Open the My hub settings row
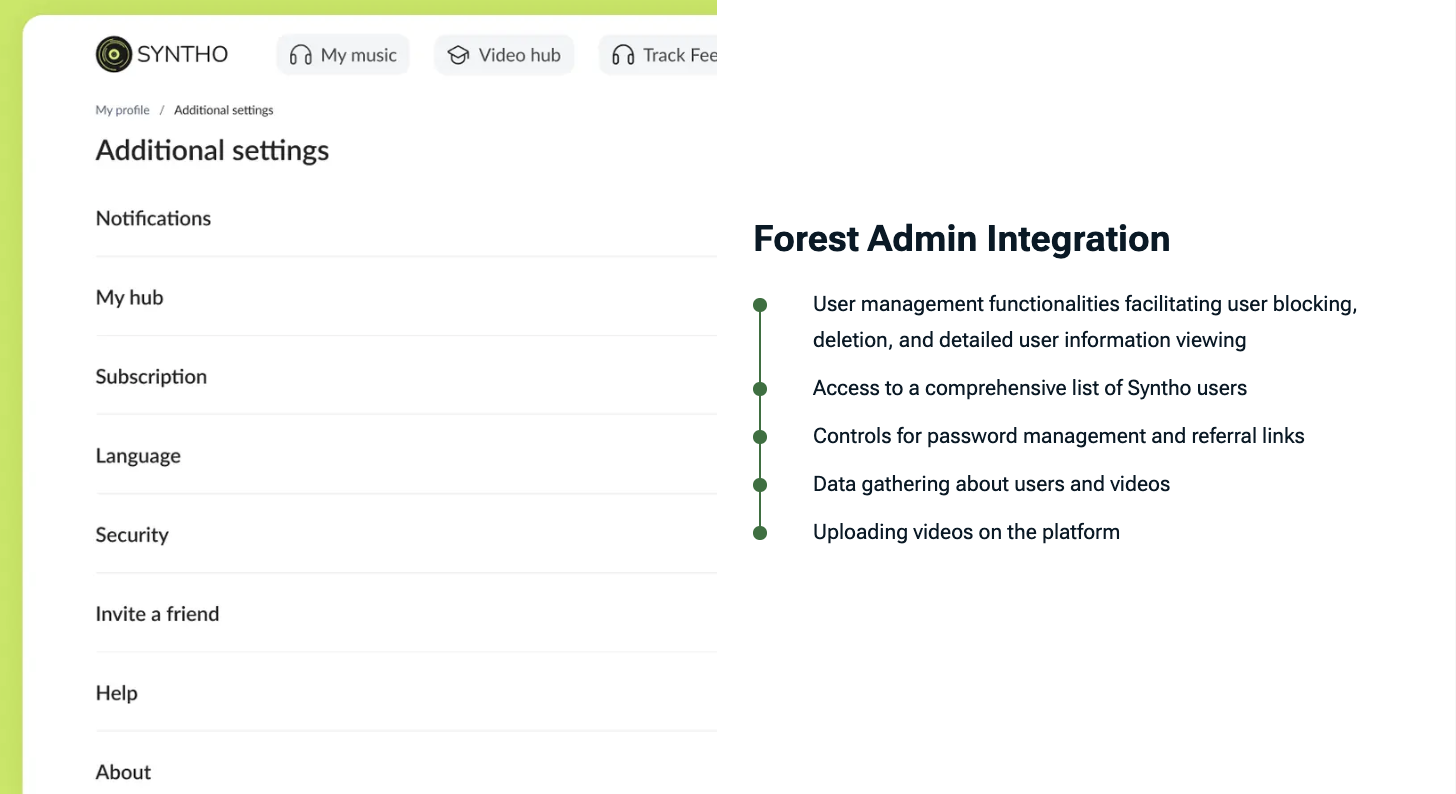The width and height of the screenshot is (1456, 794). (129, 297)
